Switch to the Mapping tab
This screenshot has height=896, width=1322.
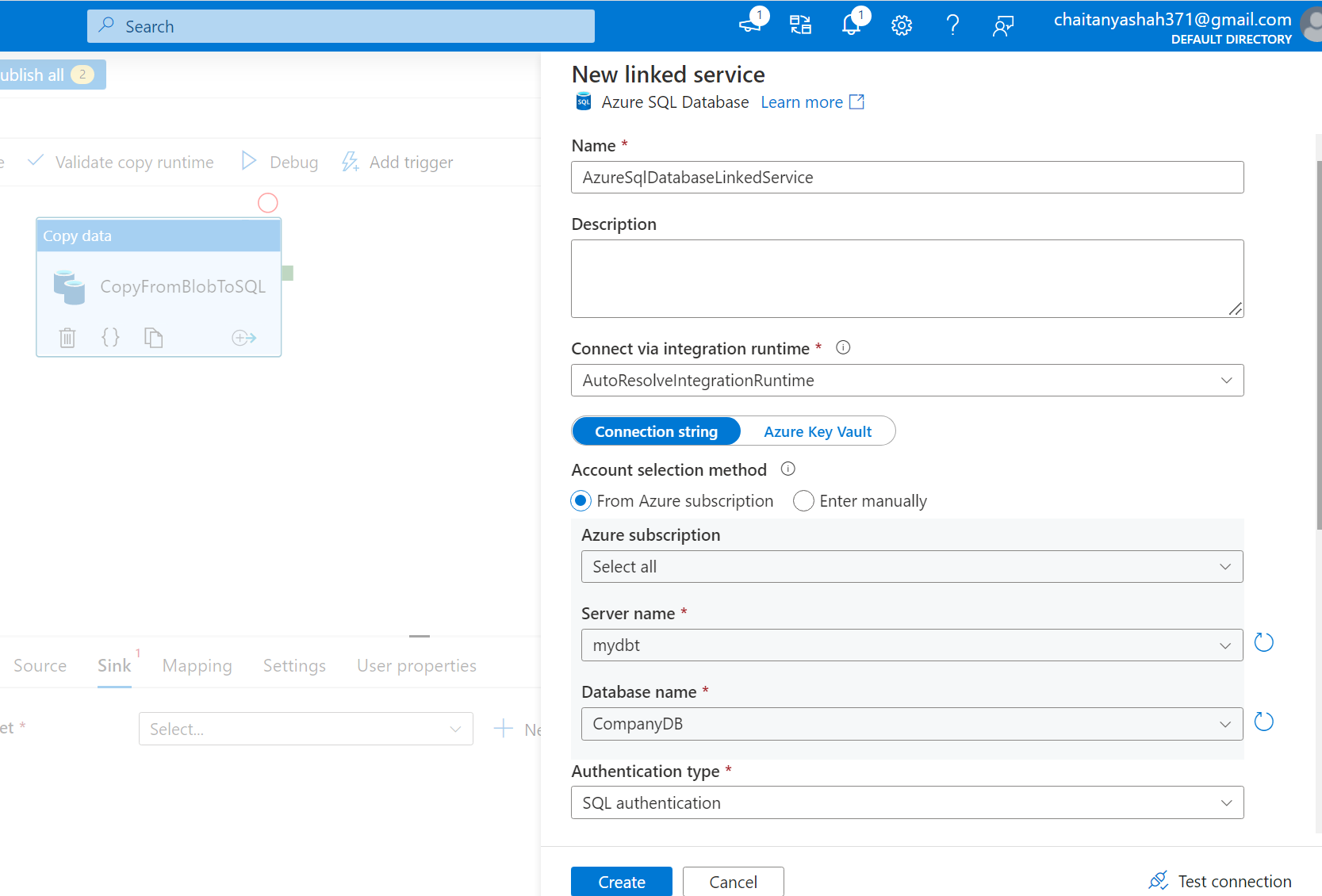tap(197, 665)
